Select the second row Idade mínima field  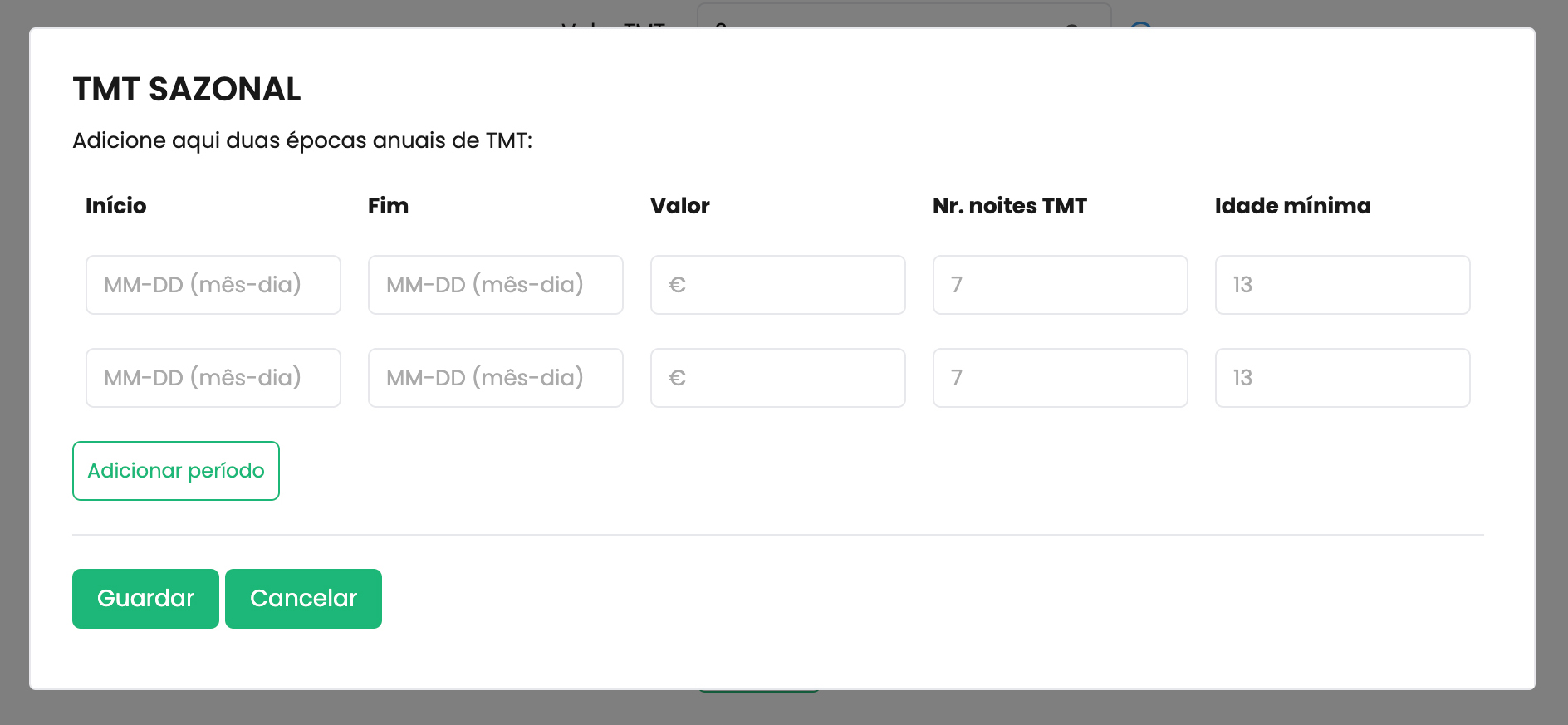[1343, 378]
